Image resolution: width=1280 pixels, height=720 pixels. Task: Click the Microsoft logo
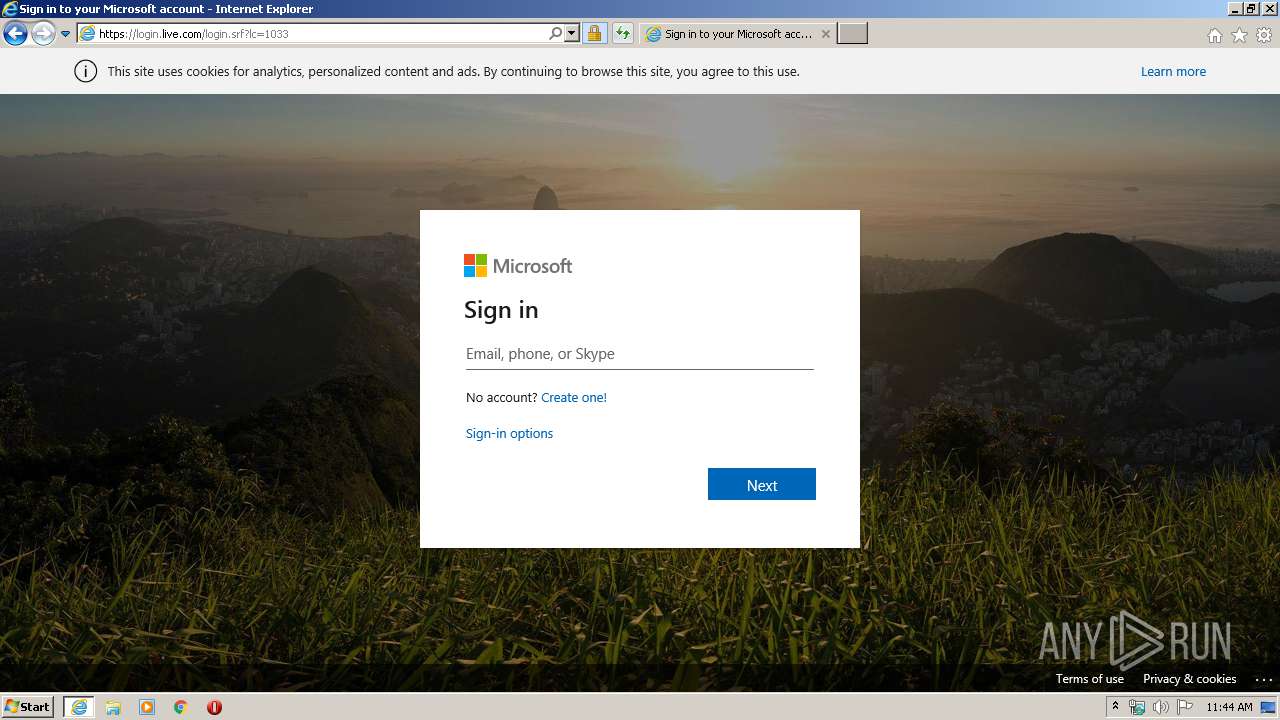518,266
